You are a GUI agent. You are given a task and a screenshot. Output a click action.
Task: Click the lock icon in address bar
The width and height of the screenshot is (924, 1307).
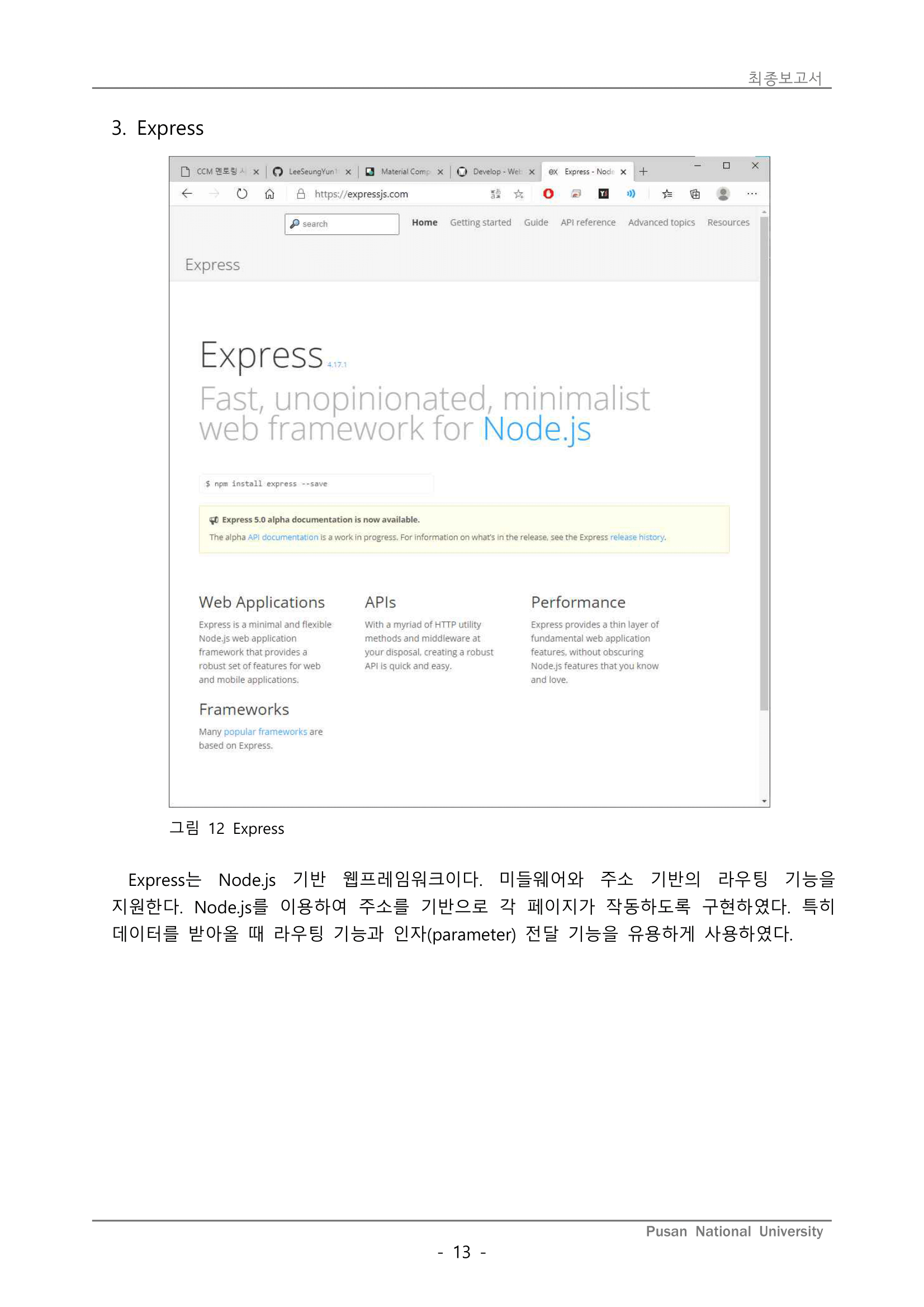(x=301, y=194)
